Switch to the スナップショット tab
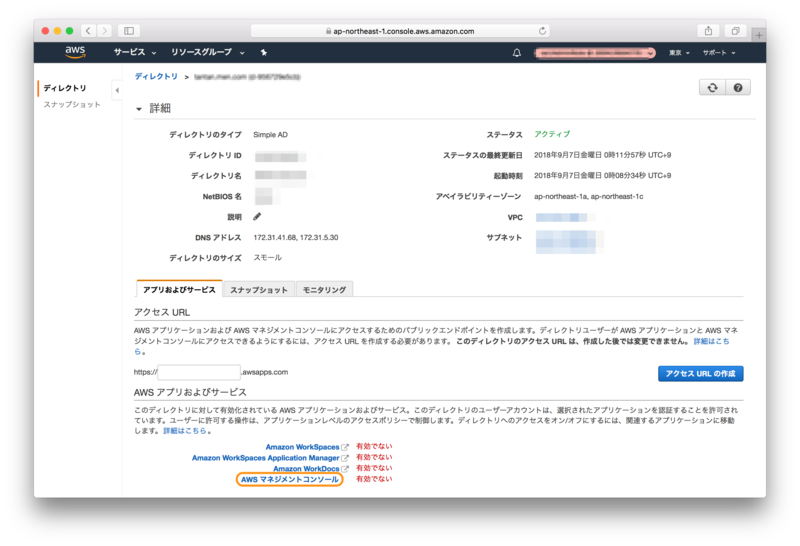Viewport: 800px width, 546px height. click(259, 290)
